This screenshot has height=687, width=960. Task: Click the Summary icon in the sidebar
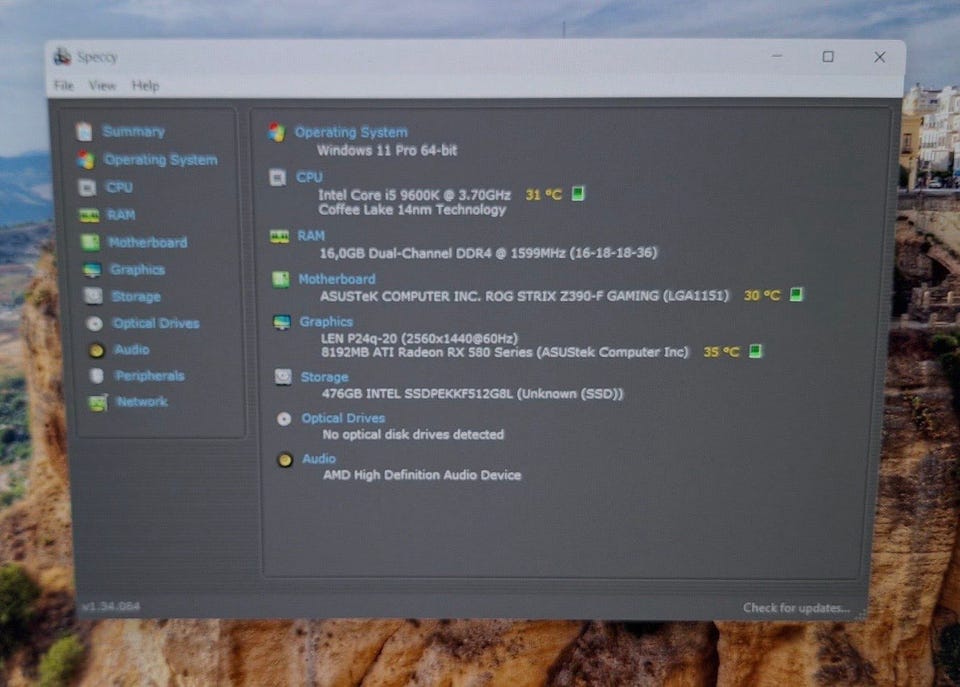click(84, 132)
